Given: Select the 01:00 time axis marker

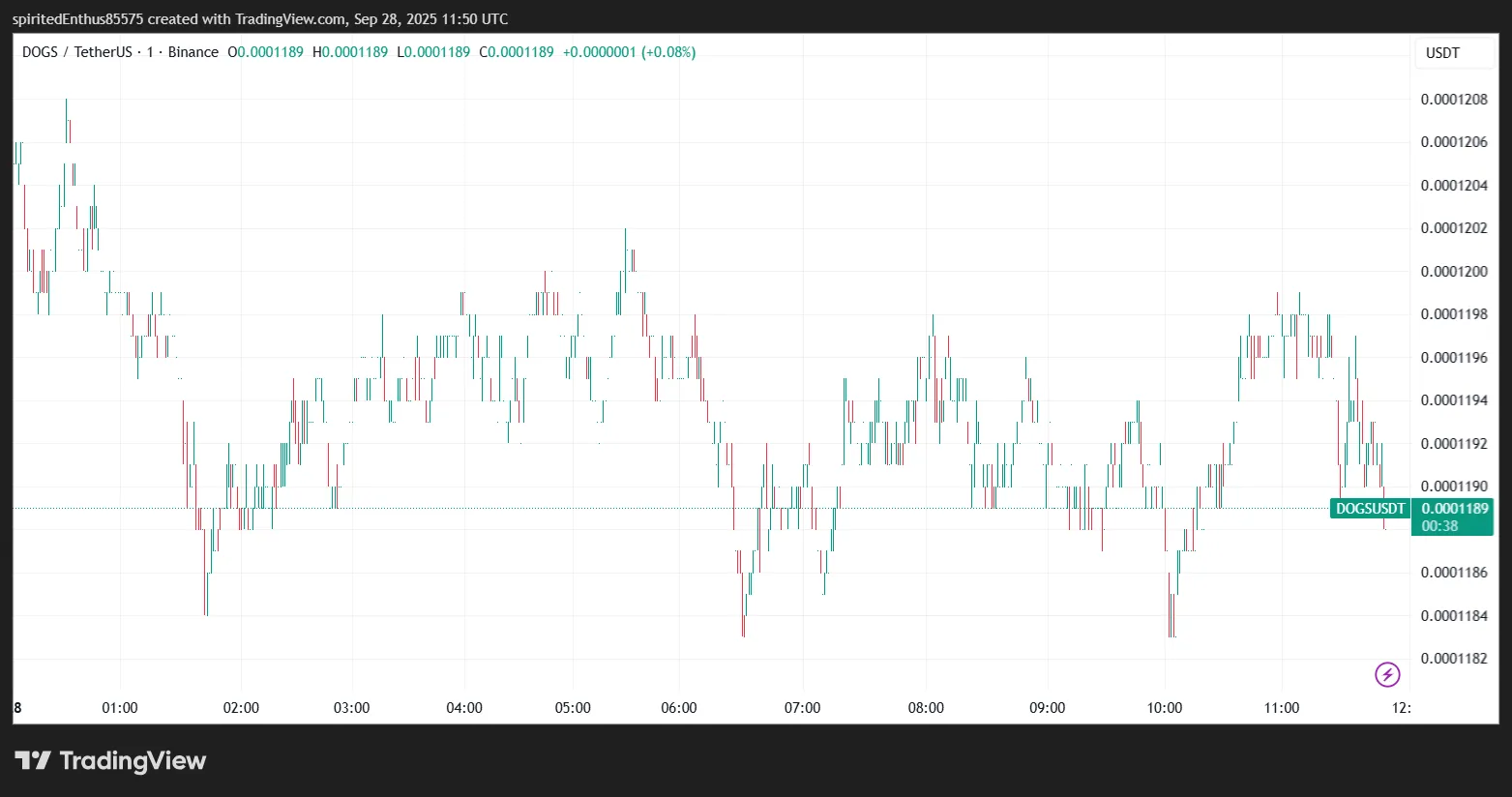Looking at the screenshot, I should pyautogui.click(x=120, y=708).
